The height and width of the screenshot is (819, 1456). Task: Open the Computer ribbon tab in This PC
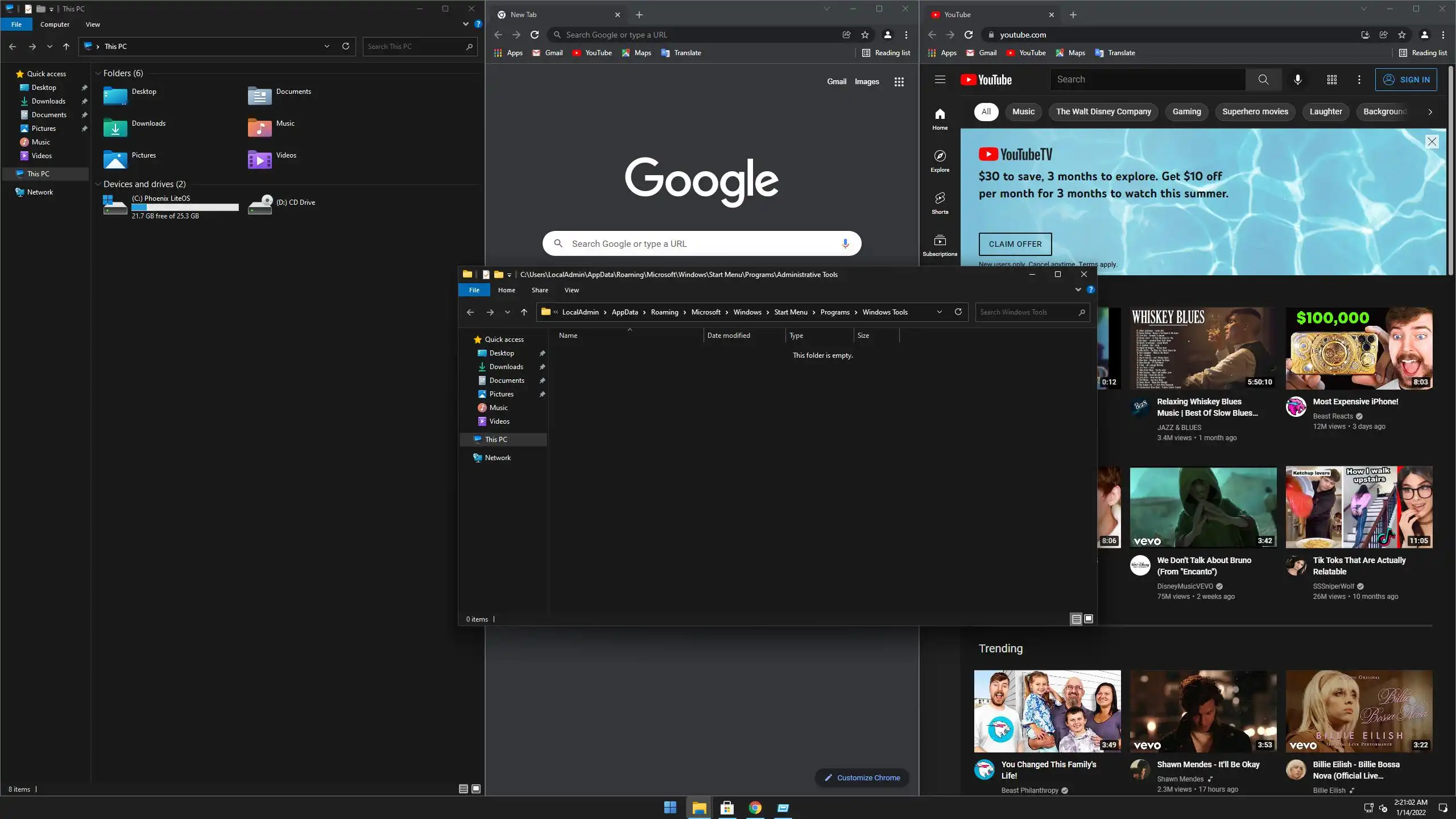(x=55, y=24)
